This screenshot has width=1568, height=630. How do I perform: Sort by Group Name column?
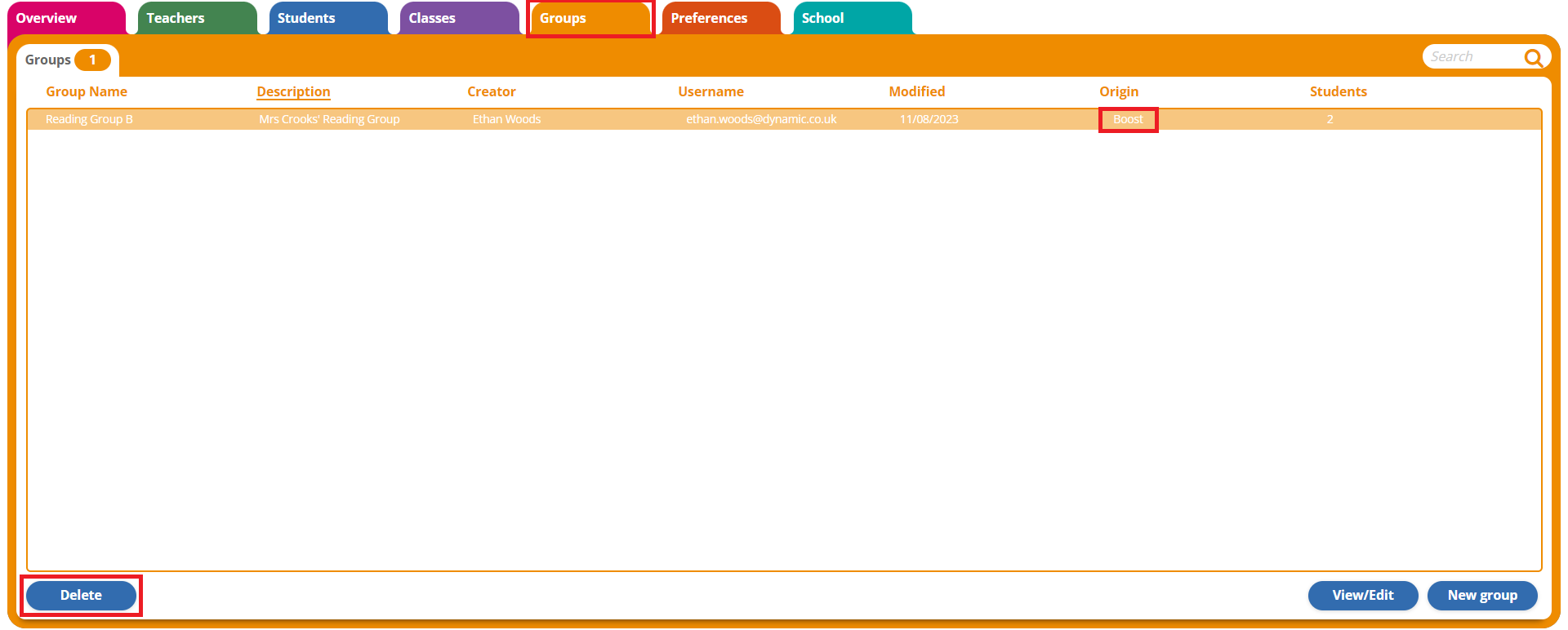point(87,91)
